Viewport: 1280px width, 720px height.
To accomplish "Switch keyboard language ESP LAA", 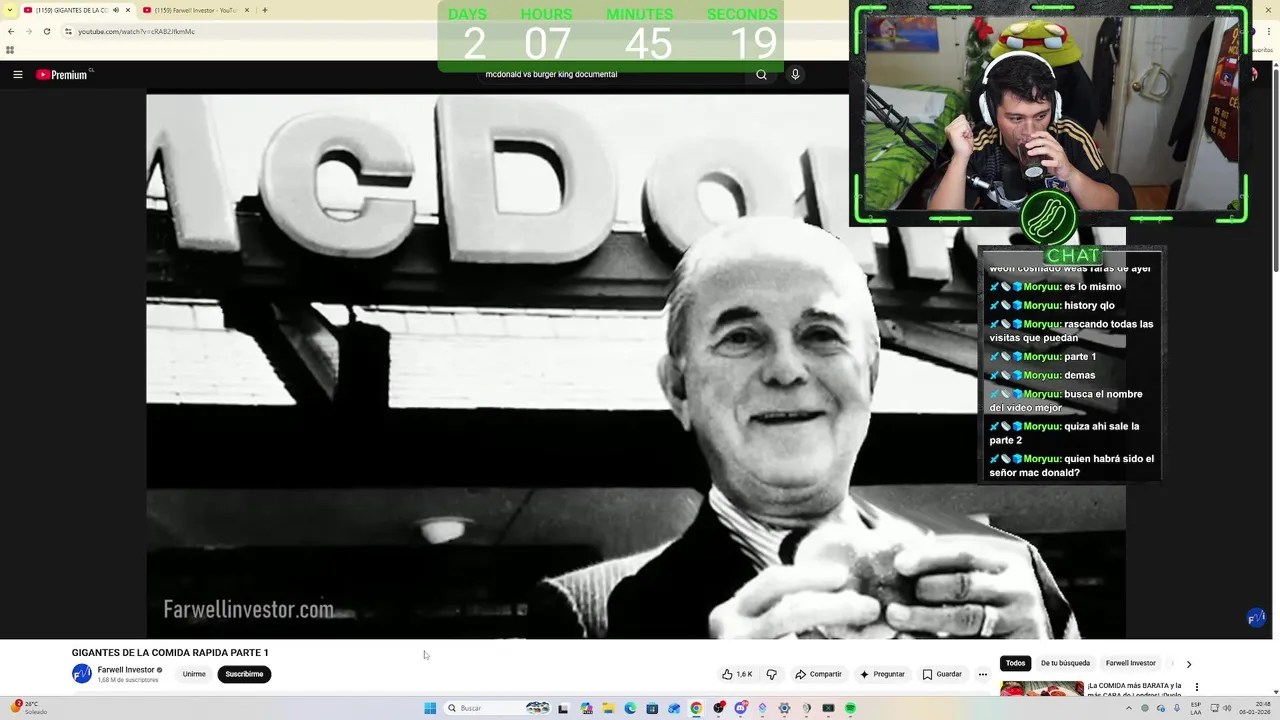I will 1196,708.
